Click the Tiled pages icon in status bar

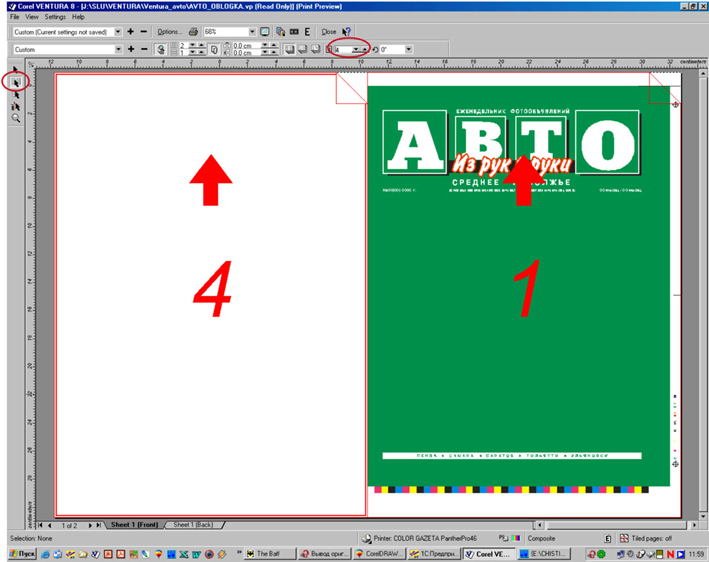624,538
